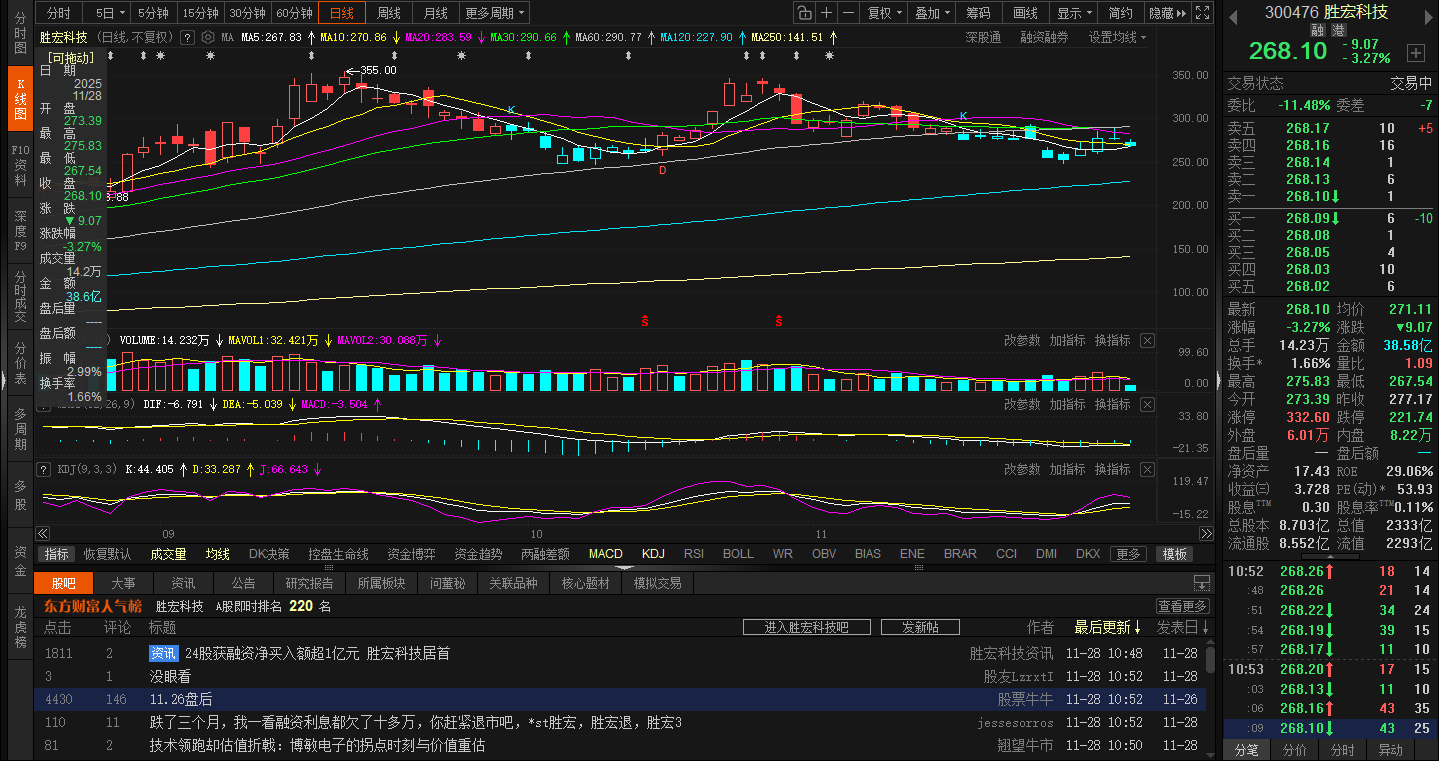Toggle 均线 overlay indicator
This screenshot has height=761, width=1439.
coord(218,554)
